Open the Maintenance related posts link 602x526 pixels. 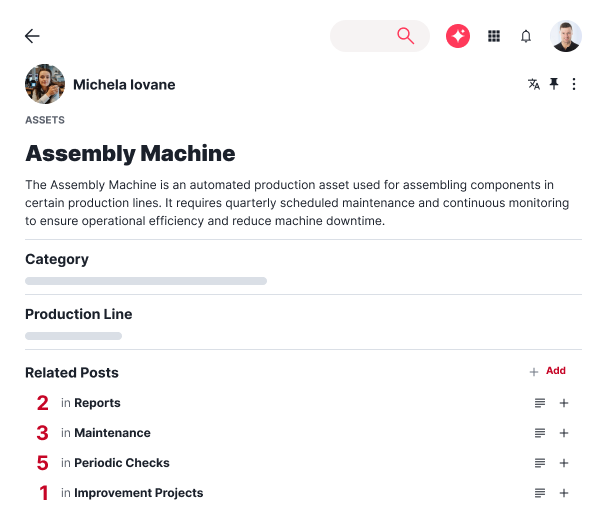click(112, 433)
